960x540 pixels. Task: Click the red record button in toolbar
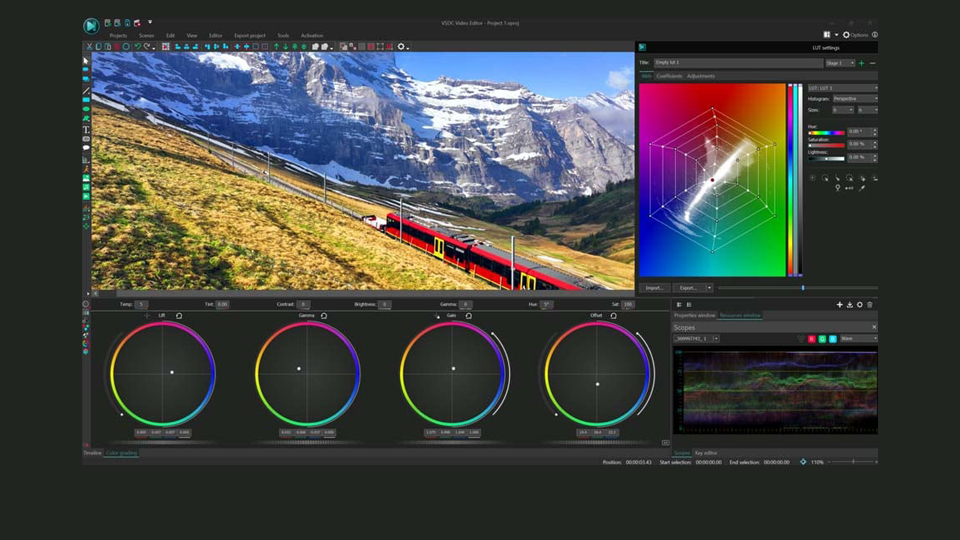(117, 47)
